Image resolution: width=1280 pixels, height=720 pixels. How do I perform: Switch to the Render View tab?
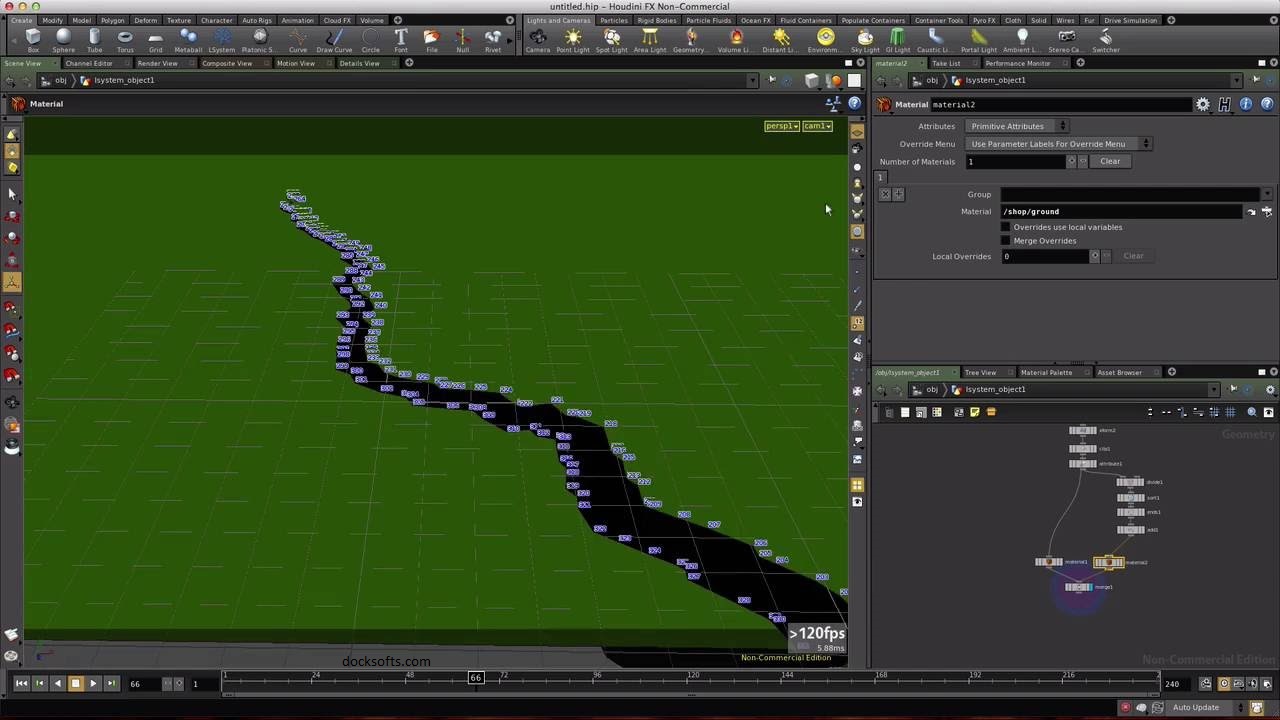157,63
